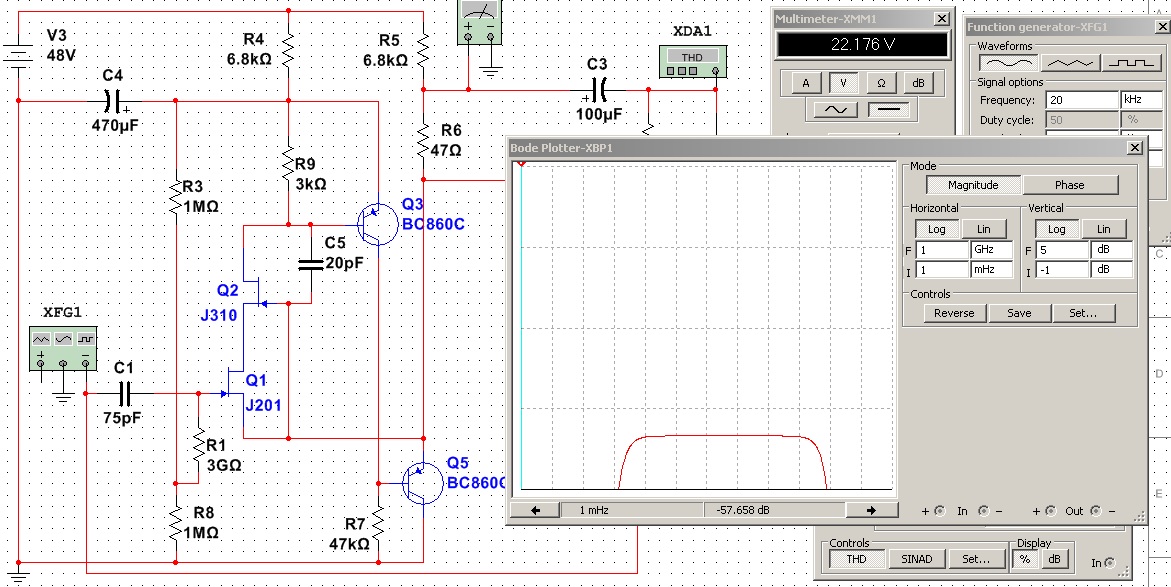Open Horizontal initial frequency mHz unit selector

[991, 270]
